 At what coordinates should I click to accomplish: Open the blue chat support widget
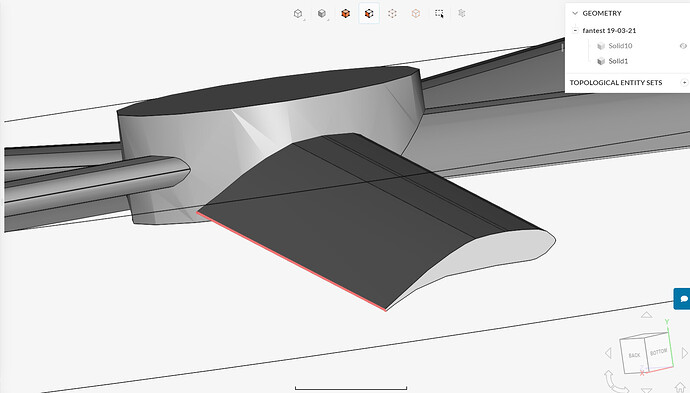pos(683,299)
